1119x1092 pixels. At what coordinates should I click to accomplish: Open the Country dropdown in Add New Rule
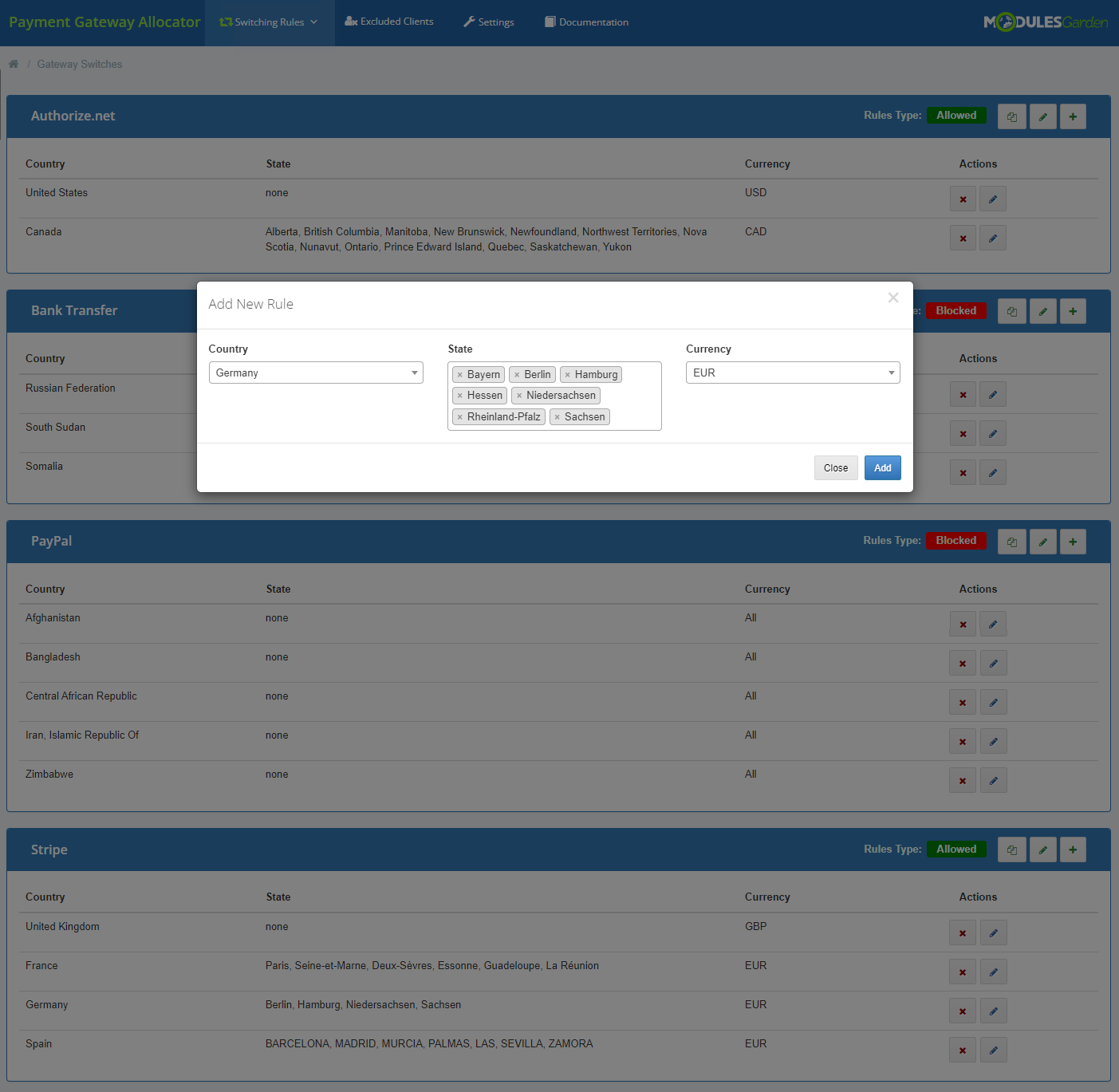click(x=316, y=372)
